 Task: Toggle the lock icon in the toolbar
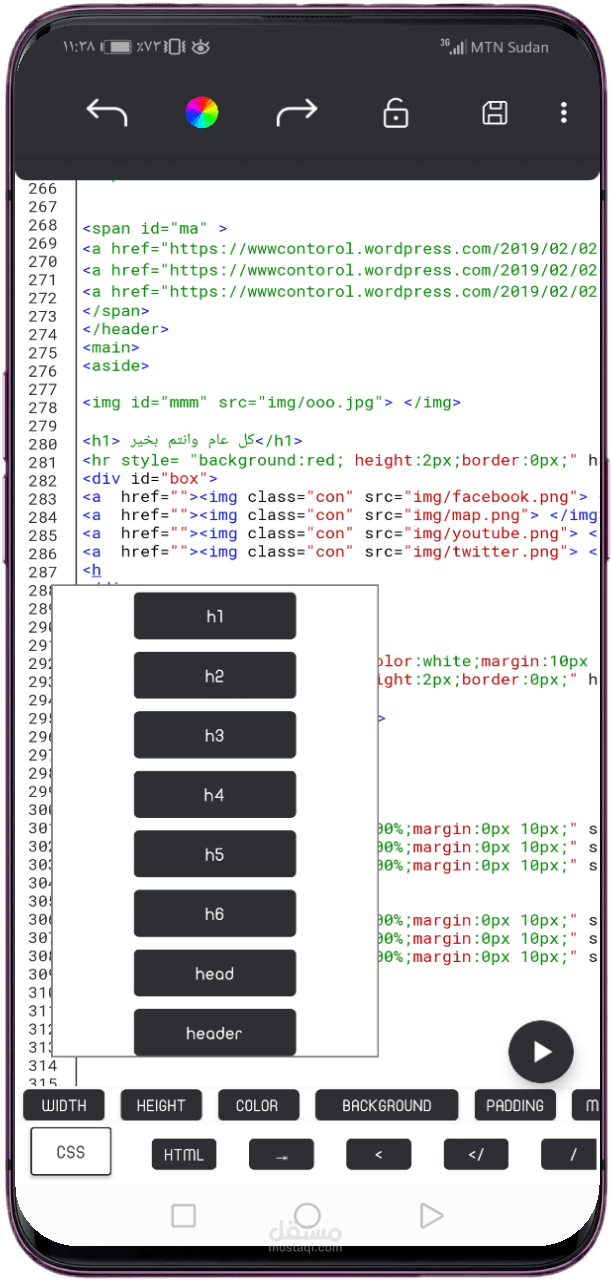point(396,113)
